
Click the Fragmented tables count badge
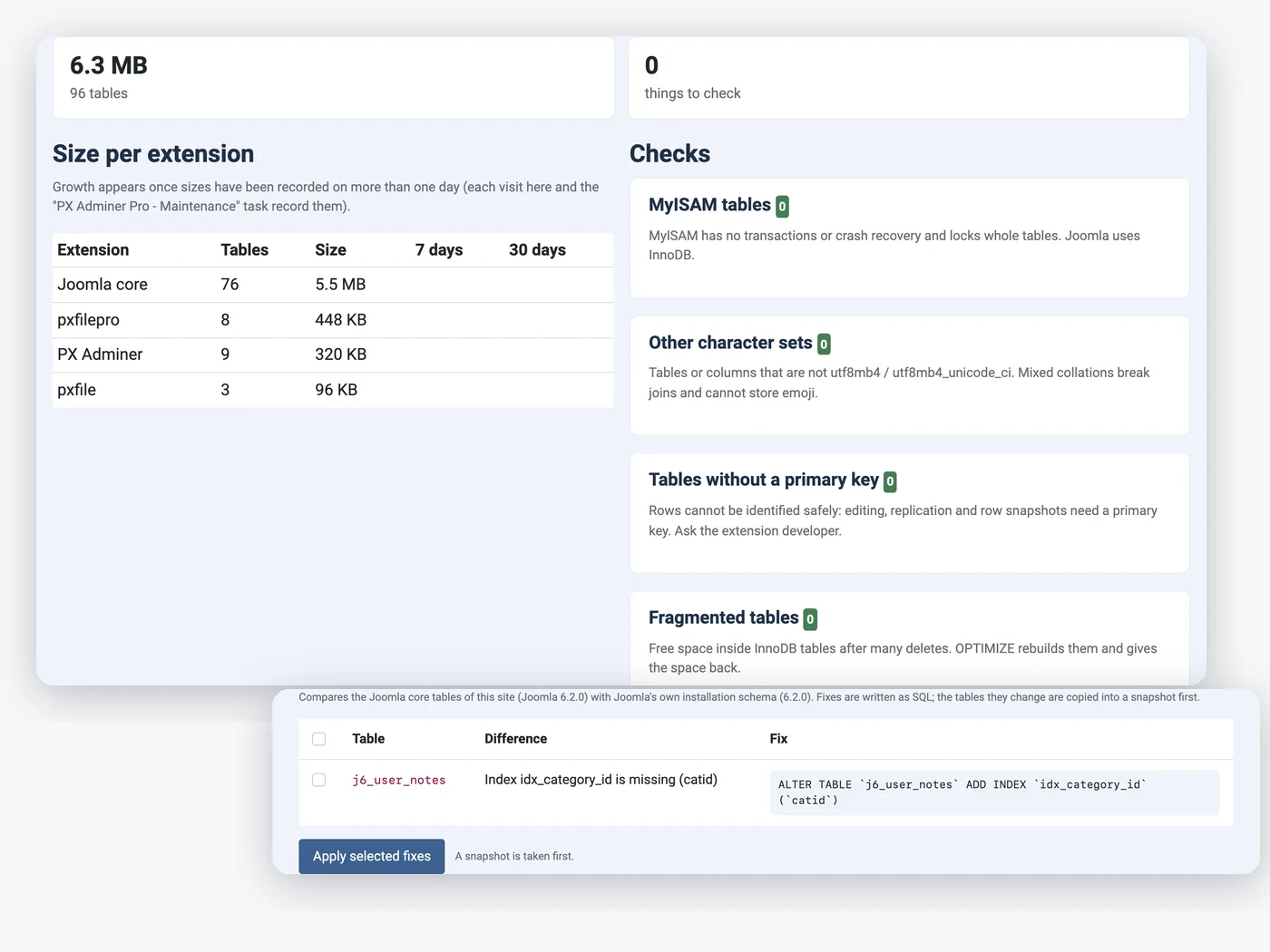(x=810, y=619)
